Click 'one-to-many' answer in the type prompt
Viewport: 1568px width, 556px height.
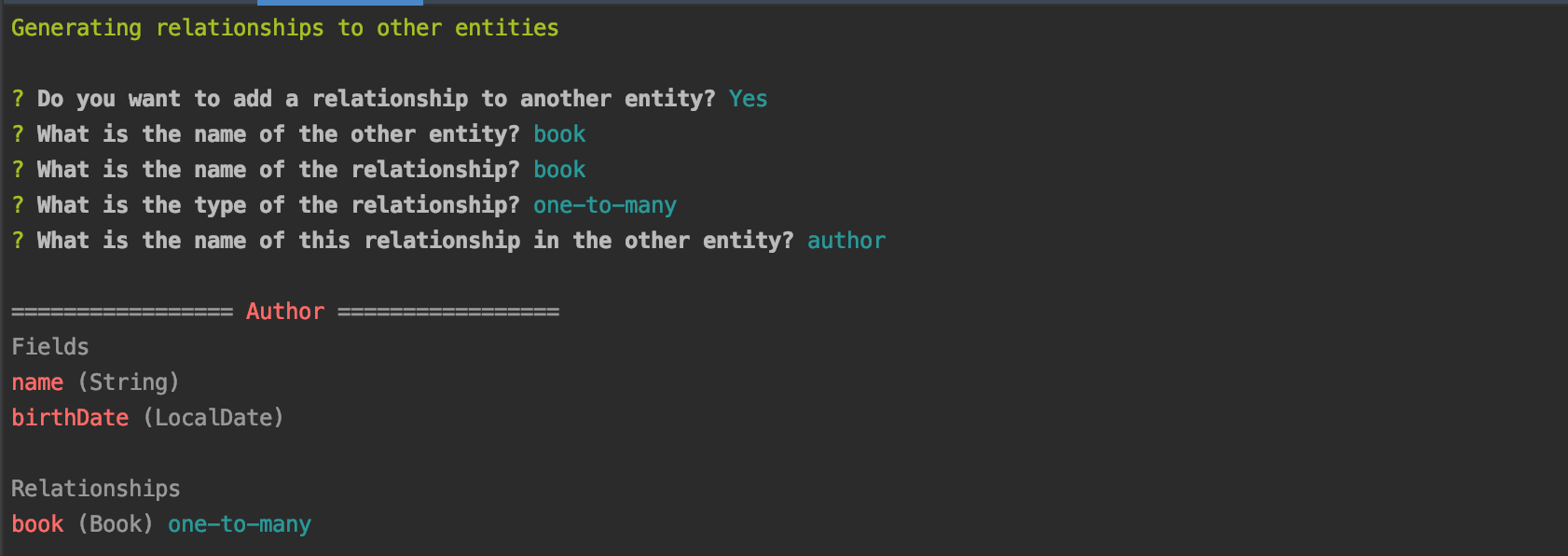605,205
